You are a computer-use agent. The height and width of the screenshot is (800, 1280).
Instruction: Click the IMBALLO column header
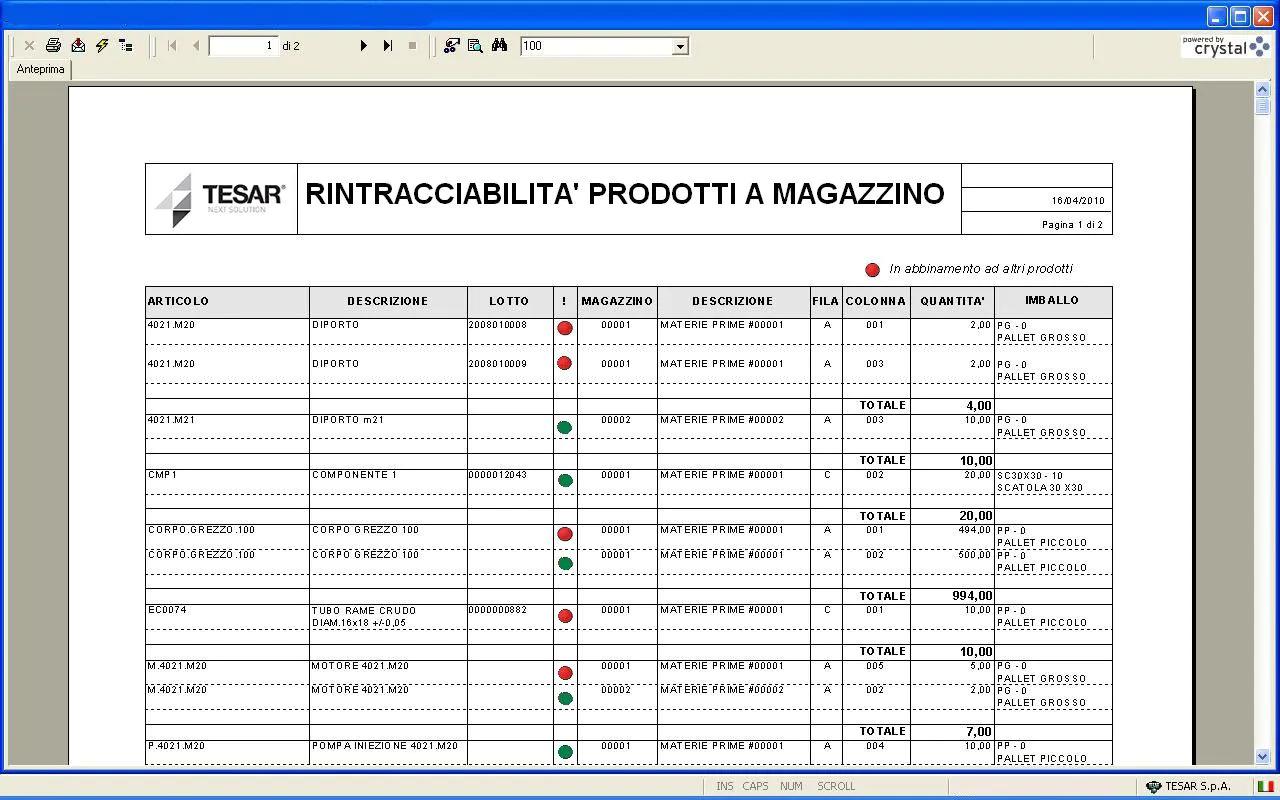1052,300
